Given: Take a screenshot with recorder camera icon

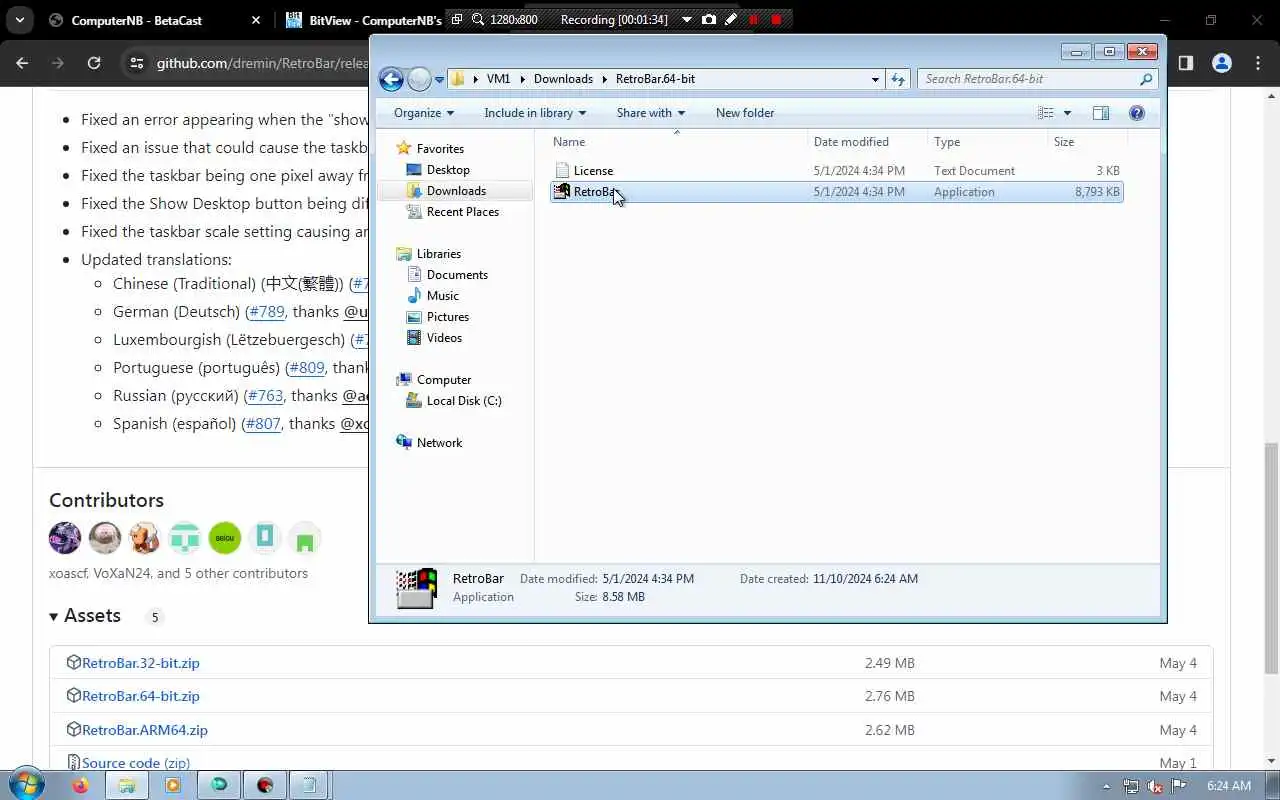Looking at the screenshot, I should (x=709, y=19).
